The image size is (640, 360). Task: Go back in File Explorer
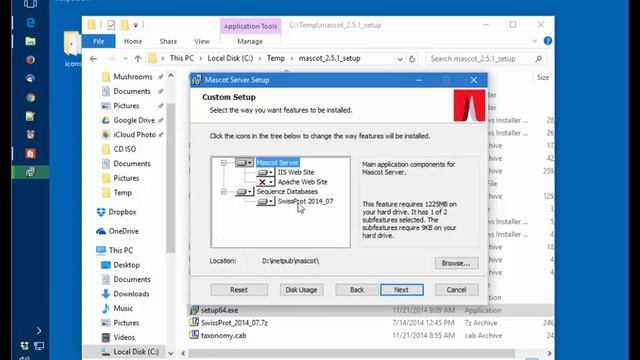coord(93,59)
